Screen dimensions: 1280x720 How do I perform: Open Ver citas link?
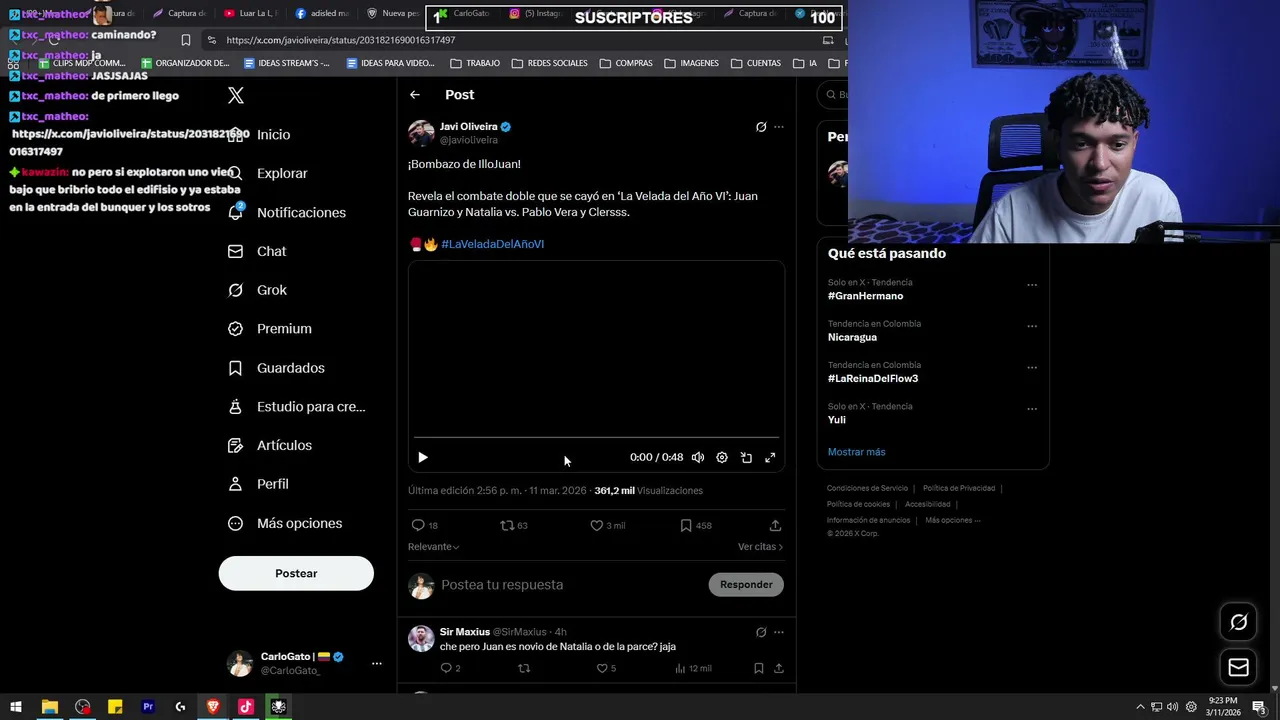tap(760, 547)
